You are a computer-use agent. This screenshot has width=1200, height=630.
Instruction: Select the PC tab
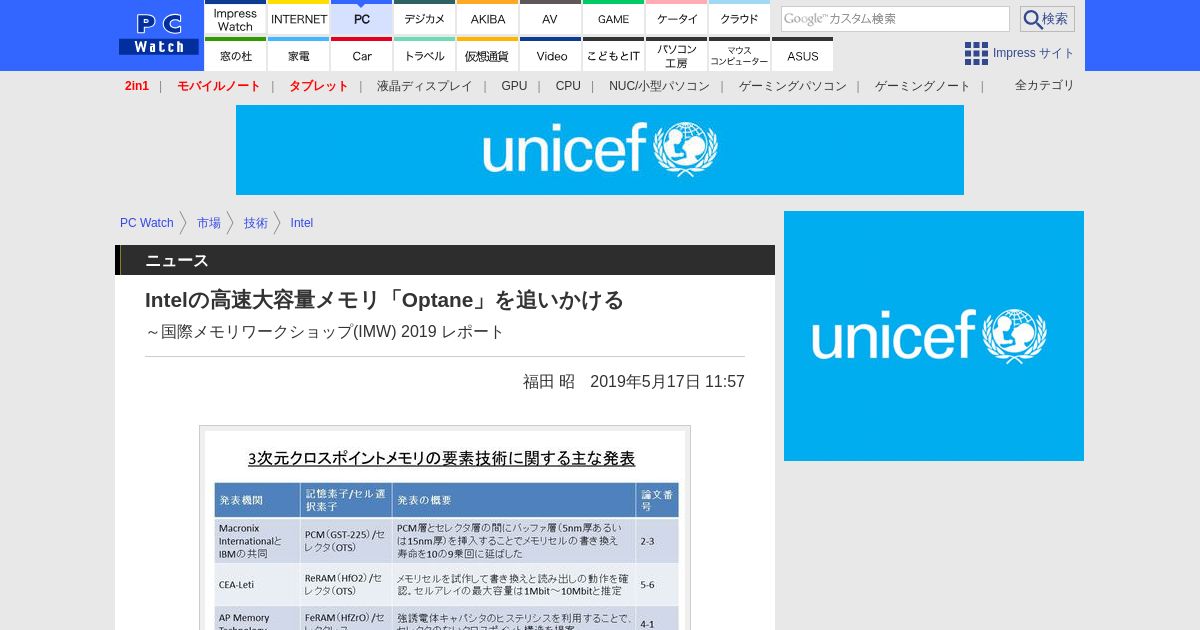click(x=362, y=17)
